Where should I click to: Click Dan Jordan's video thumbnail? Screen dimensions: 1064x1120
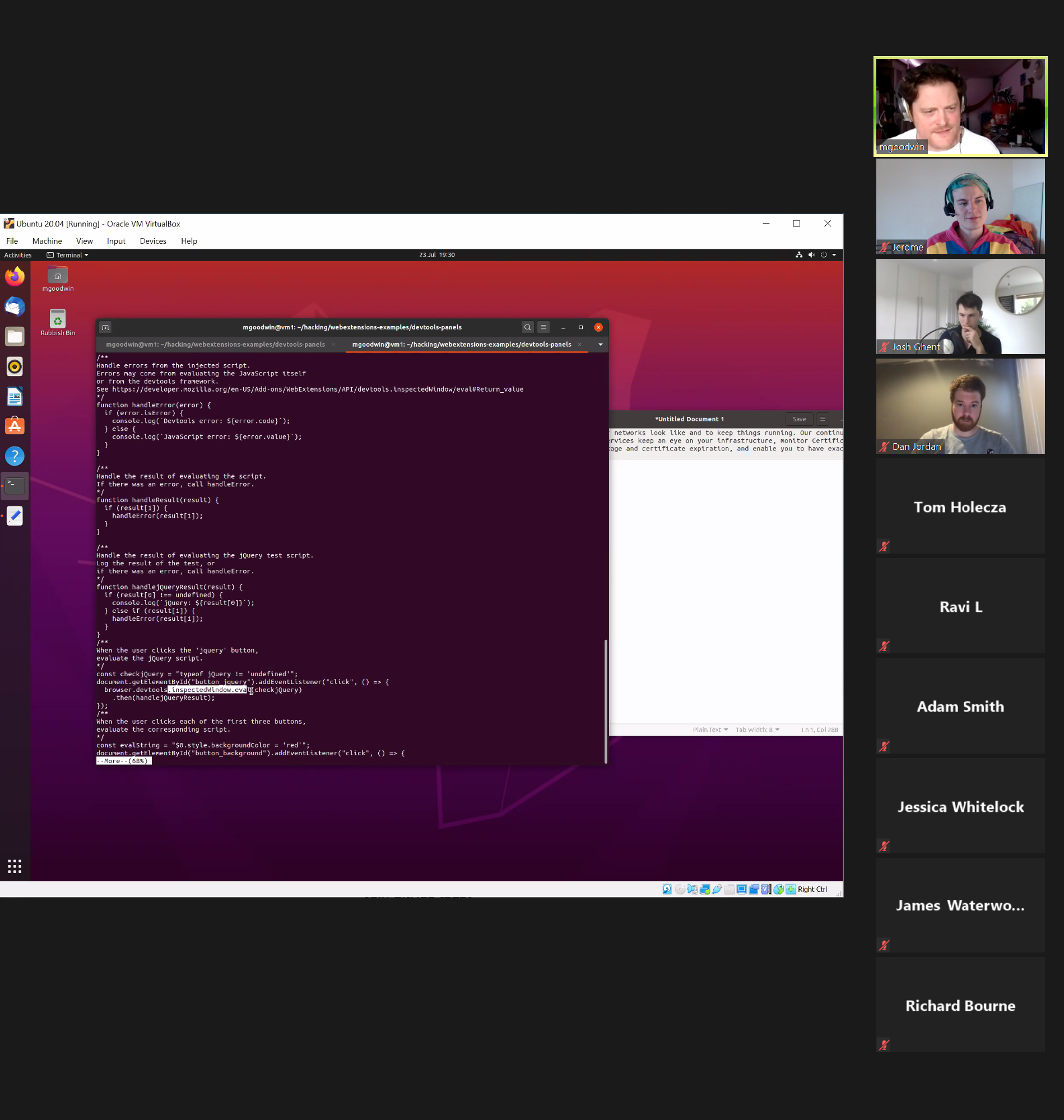point(960,406)
